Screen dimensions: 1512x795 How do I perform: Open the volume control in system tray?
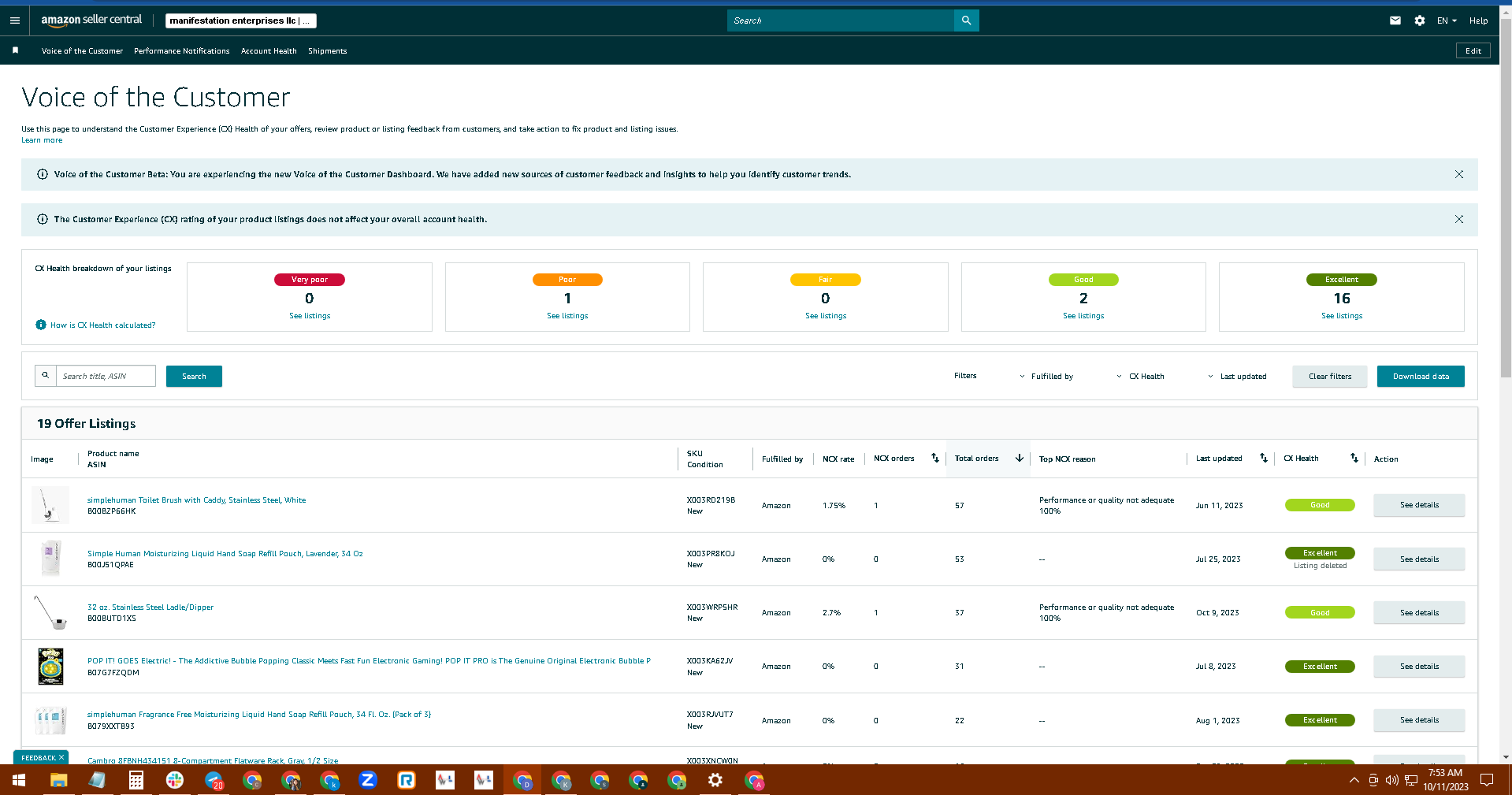[1392, 780]
